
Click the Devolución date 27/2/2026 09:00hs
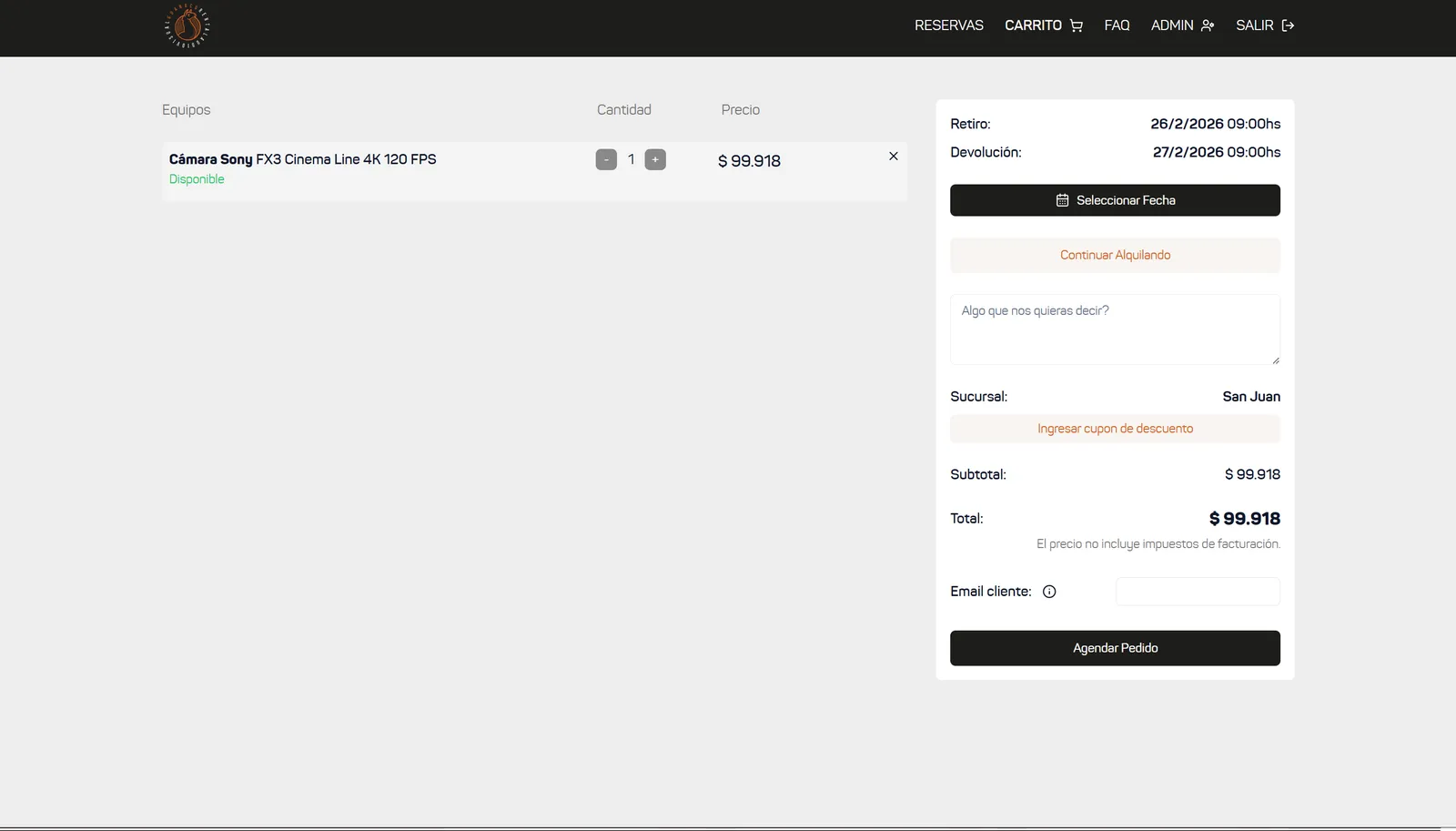(1217, 152)
